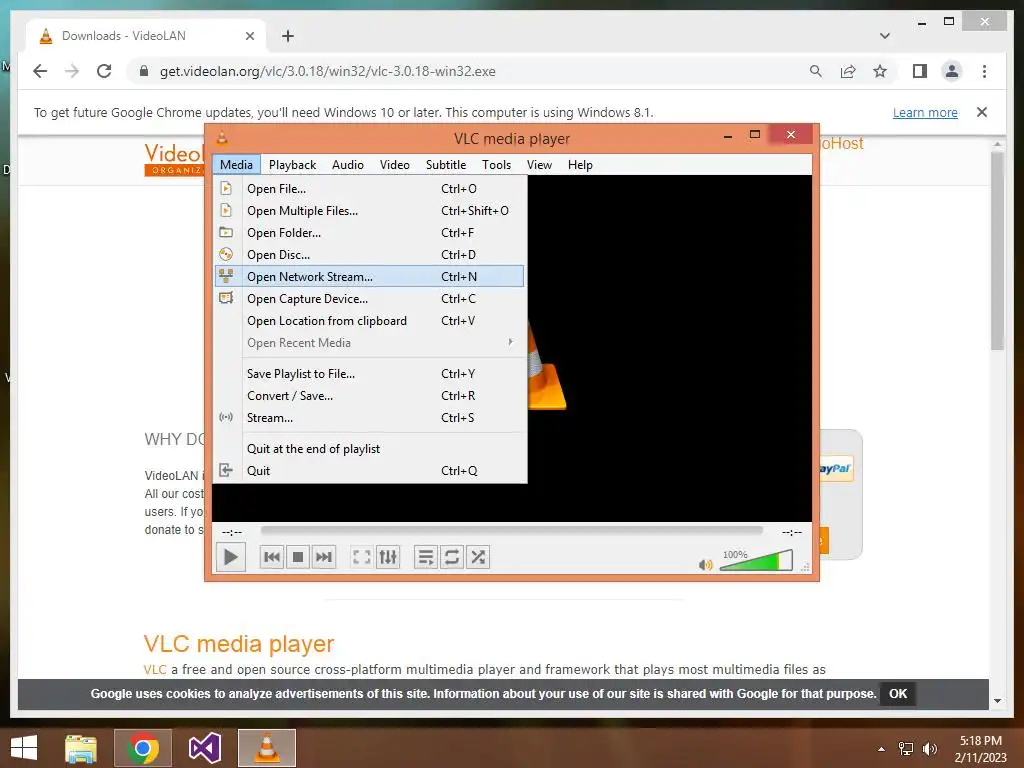The width and height of the screenshot is (1024, 768).
Task: Open the Playback menu
Action: pyautogui.click(x=292, y=165)
